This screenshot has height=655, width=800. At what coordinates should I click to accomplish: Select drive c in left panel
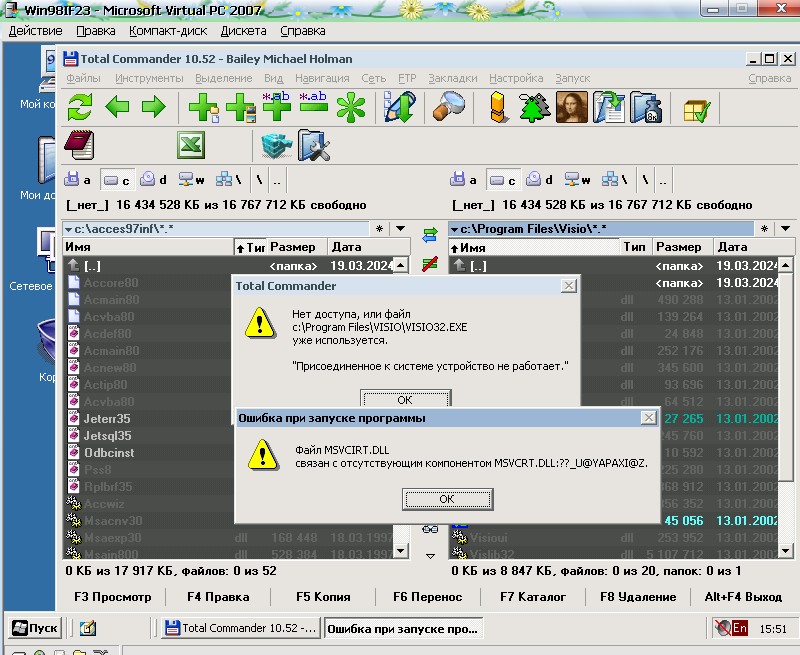pos(117,180)
